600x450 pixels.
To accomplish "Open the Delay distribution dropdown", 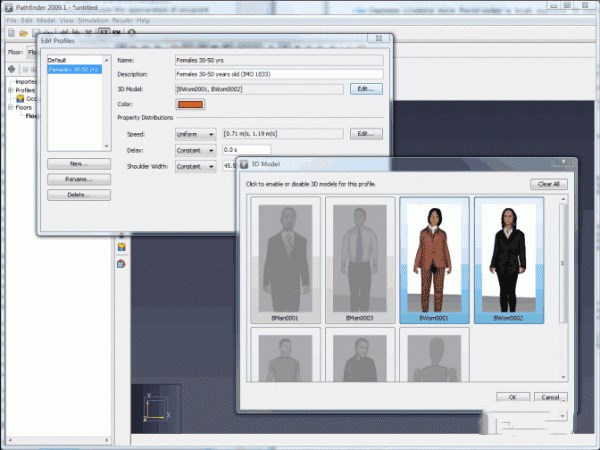I will (x=197, y=150).
